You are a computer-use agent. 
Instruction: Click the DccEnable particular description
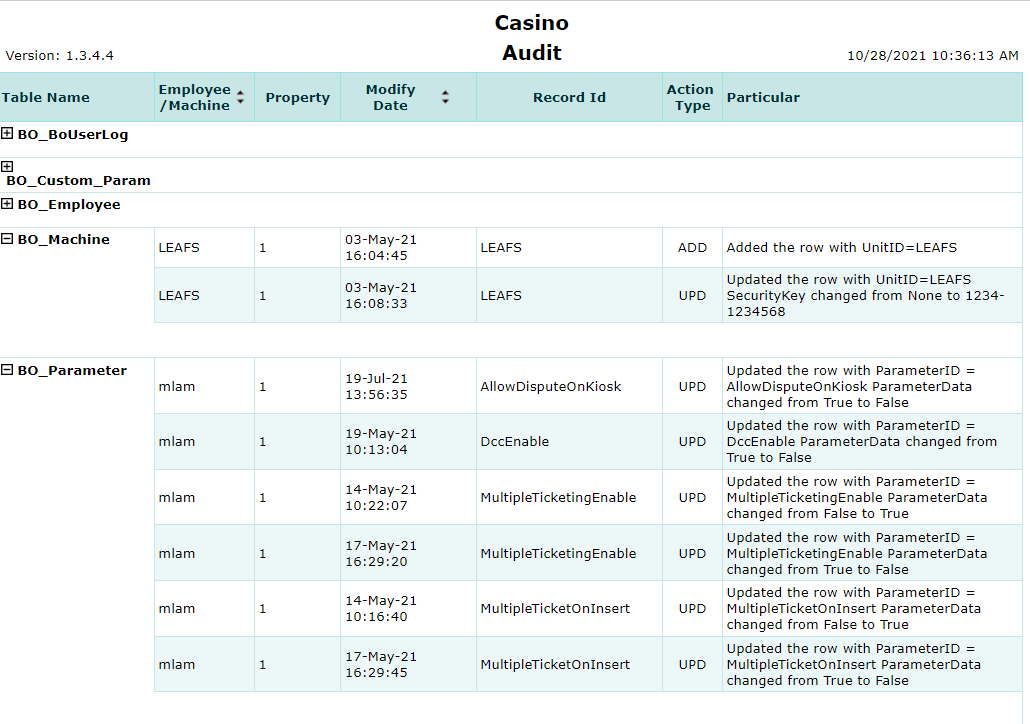861,441
